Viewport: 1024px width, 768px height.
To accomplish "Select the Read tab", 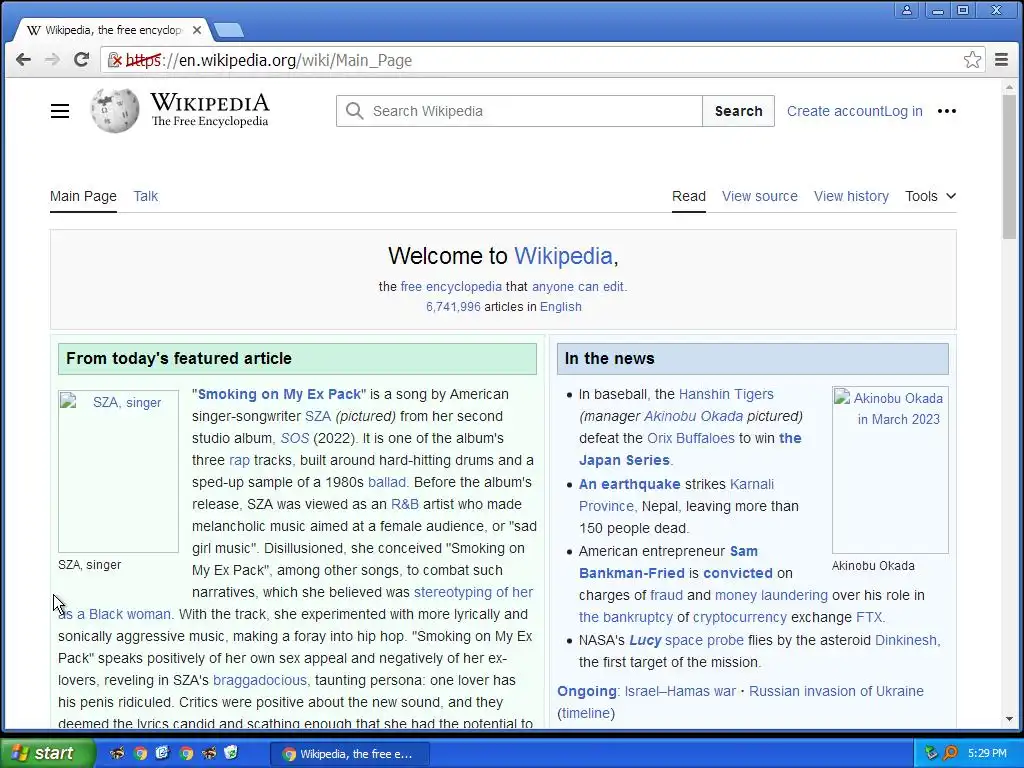I will point(689,196).
